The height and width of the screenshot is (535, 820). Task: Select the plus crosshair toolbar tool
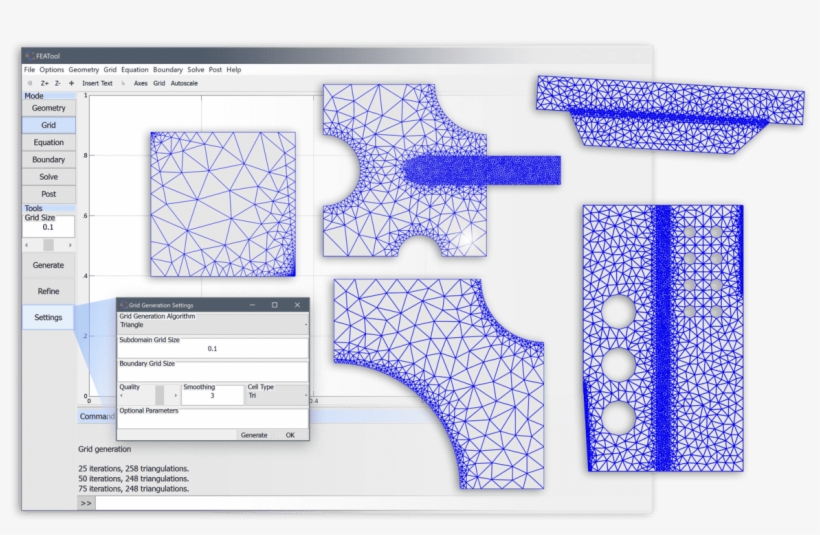pyautogui.click(x=71, y=83)
